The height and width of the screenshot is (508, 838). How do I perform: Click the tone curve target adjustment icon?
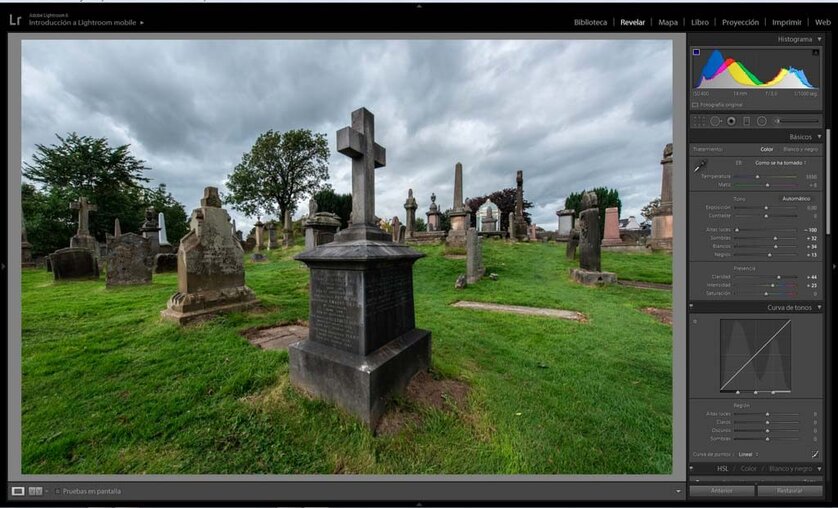(696, 321)
